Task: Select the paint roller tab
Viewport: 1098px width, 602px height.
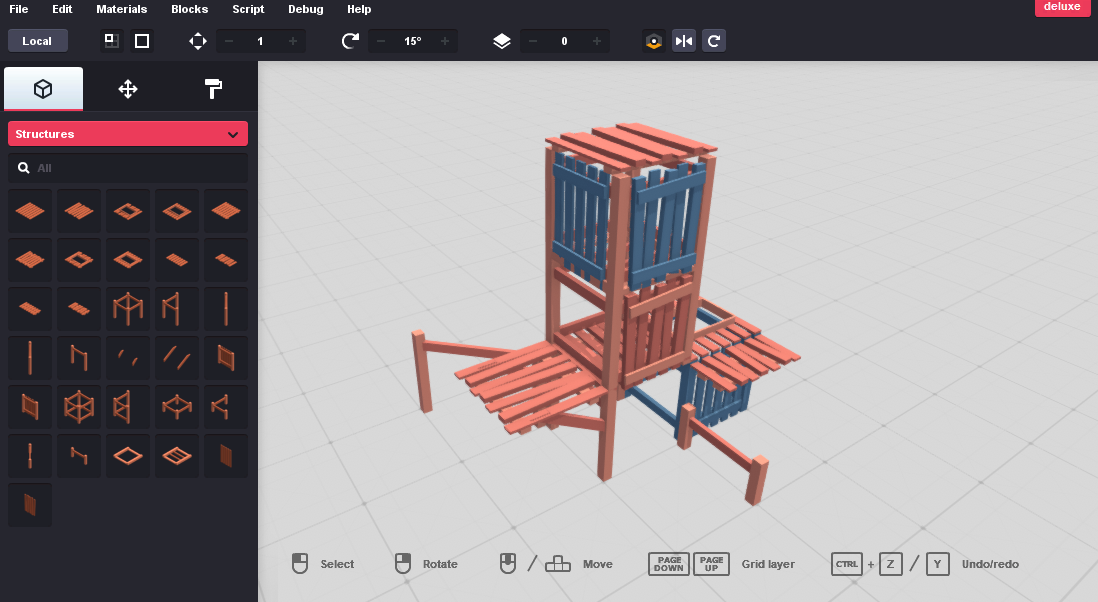Action: (x=213, y=89)
